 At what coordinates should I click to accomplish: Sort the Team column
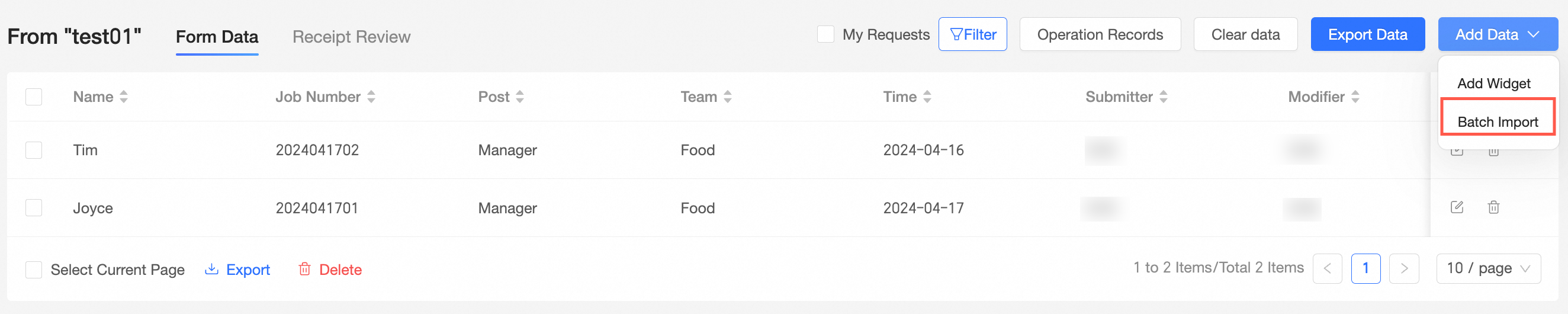click(x=727, y=97)
